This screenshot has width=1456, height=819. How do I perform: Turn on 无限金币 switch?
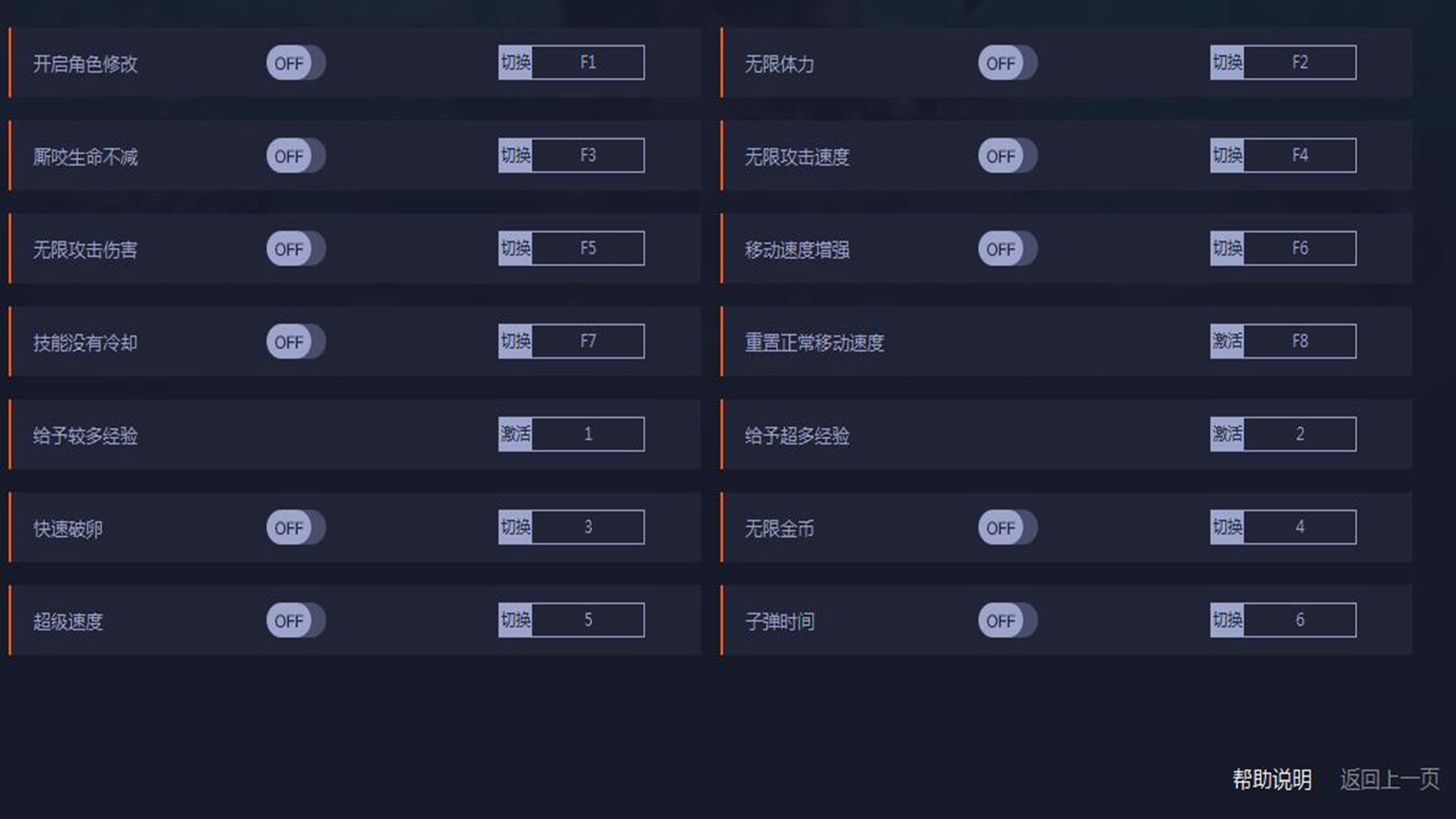pyautogui.click(x=1007, y=528)
